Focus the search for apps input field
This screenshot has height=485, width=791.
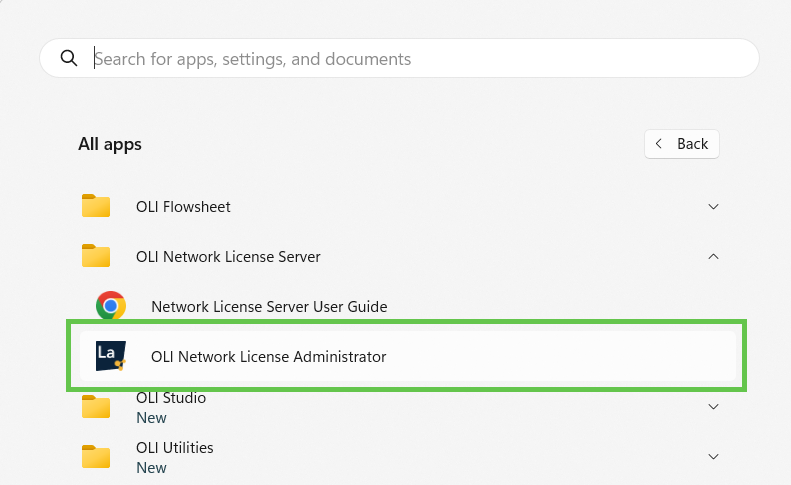[399, 59]
